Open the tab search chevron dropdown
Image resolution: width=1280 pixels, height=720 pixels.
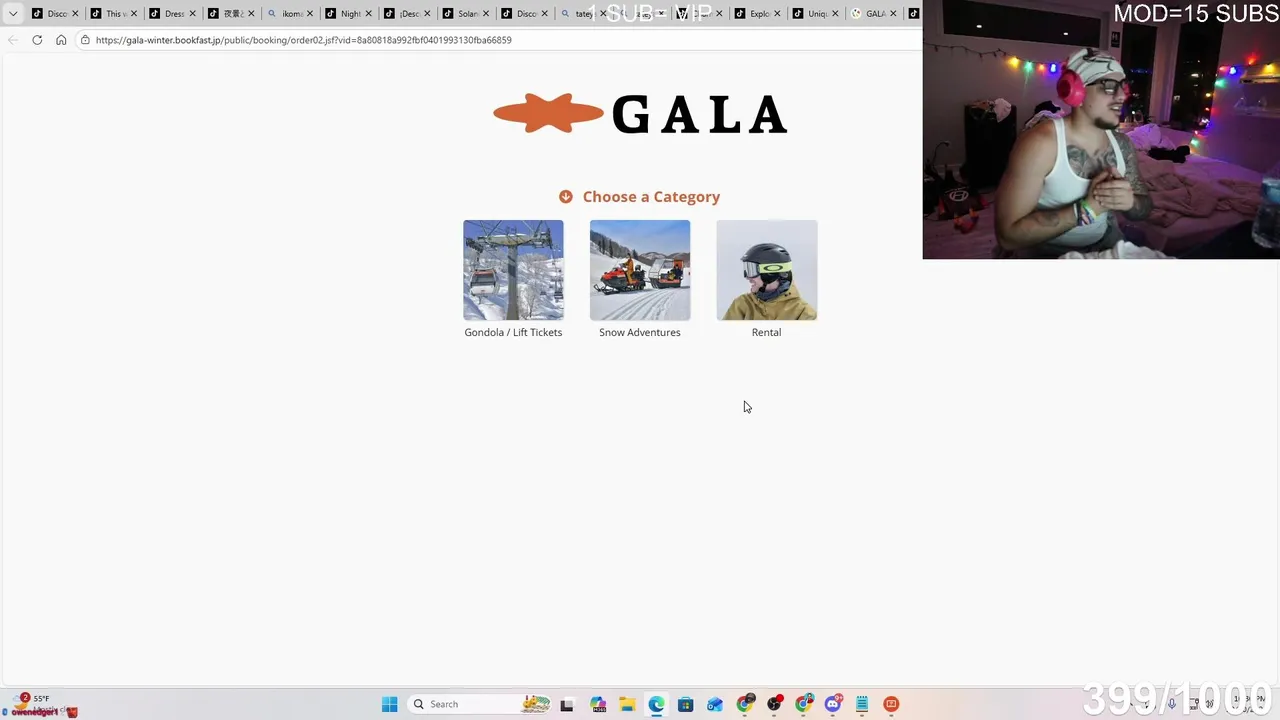point(13,14)
